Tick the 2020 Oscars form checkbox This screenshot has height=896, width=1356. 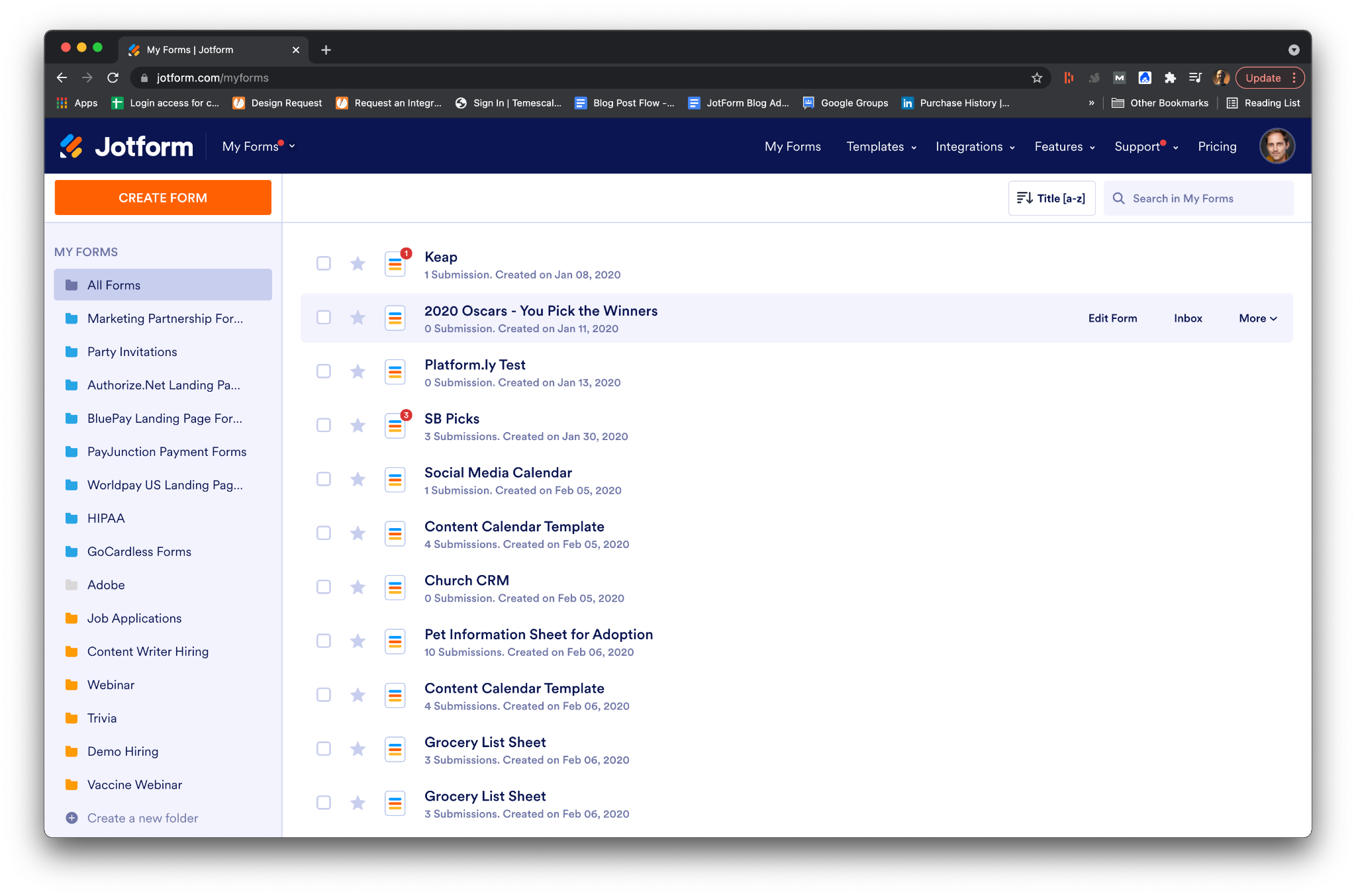tap(324, 318)
